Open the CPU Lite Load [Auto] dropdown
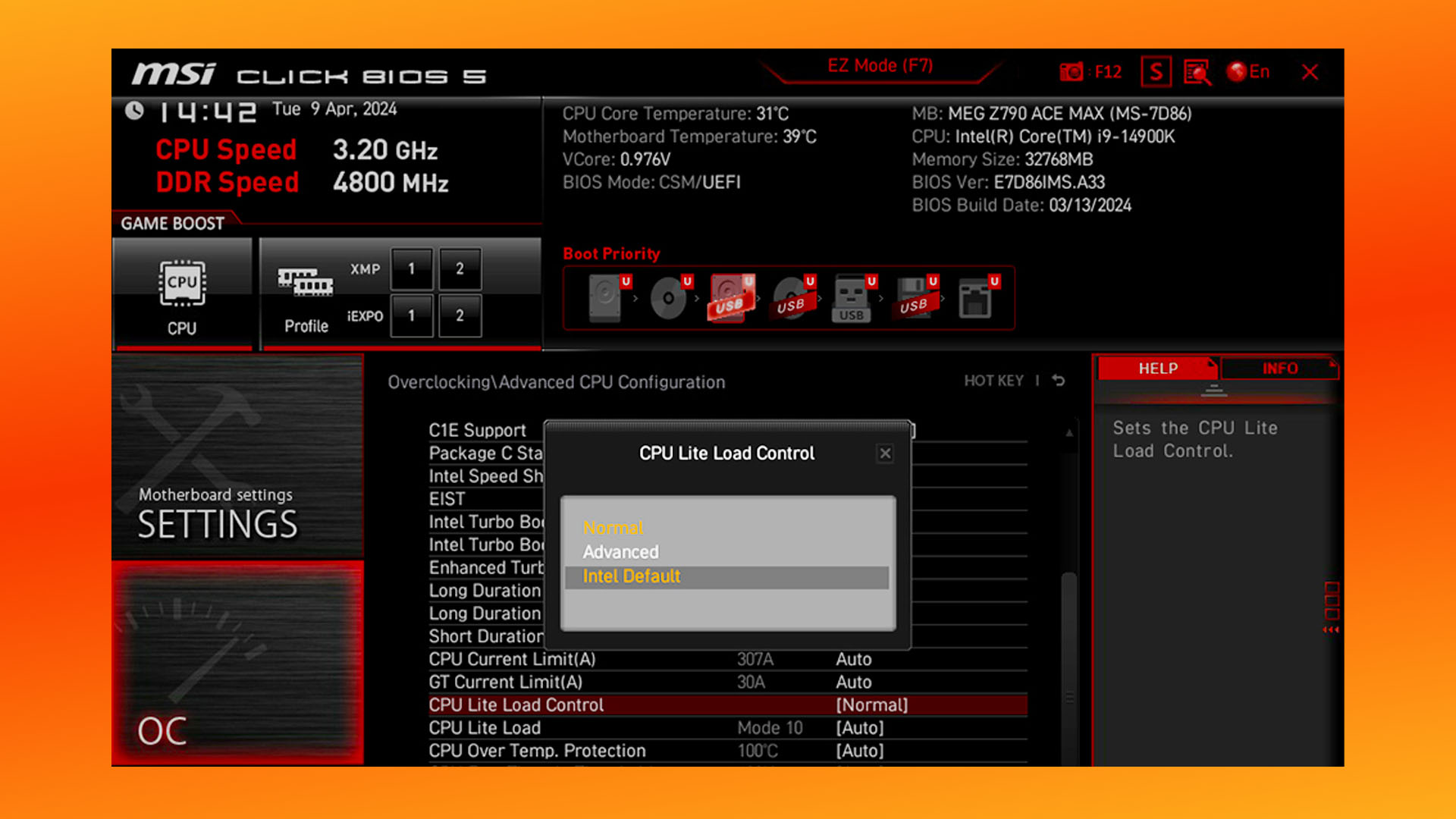Screen dimensions: 1456x819 click(860, 728)
